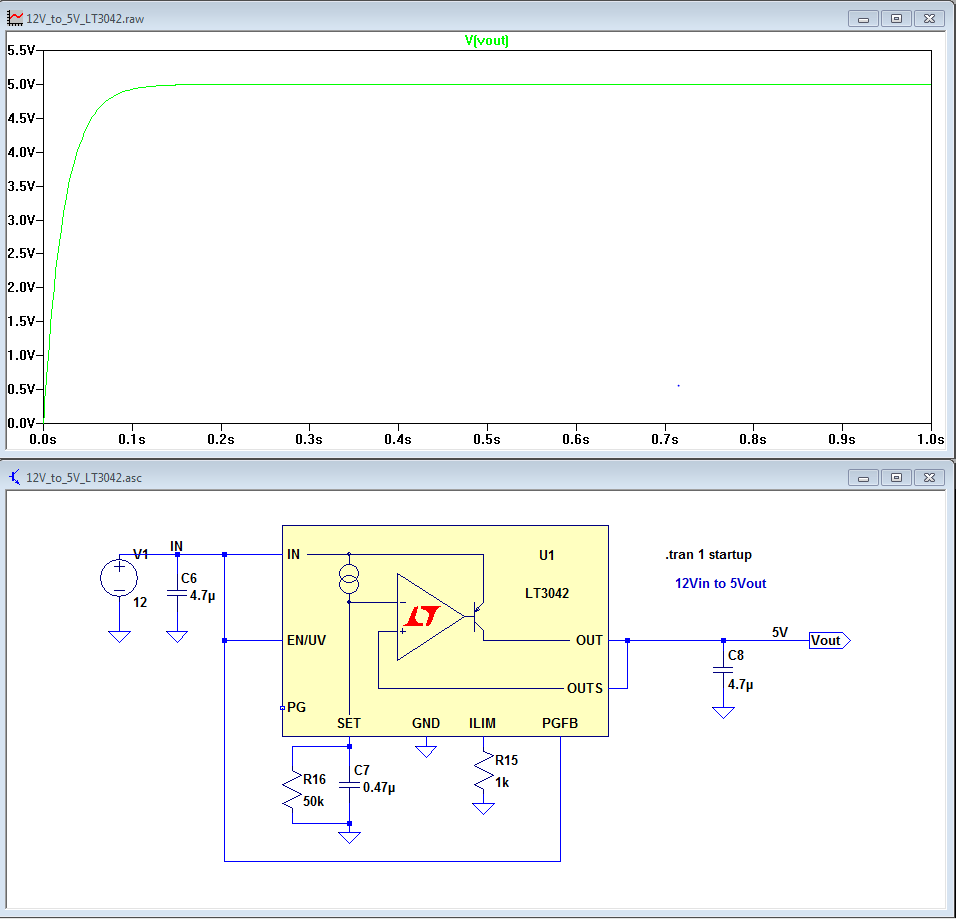
Task: Click the ground symbol under C8
Action: 723,713
